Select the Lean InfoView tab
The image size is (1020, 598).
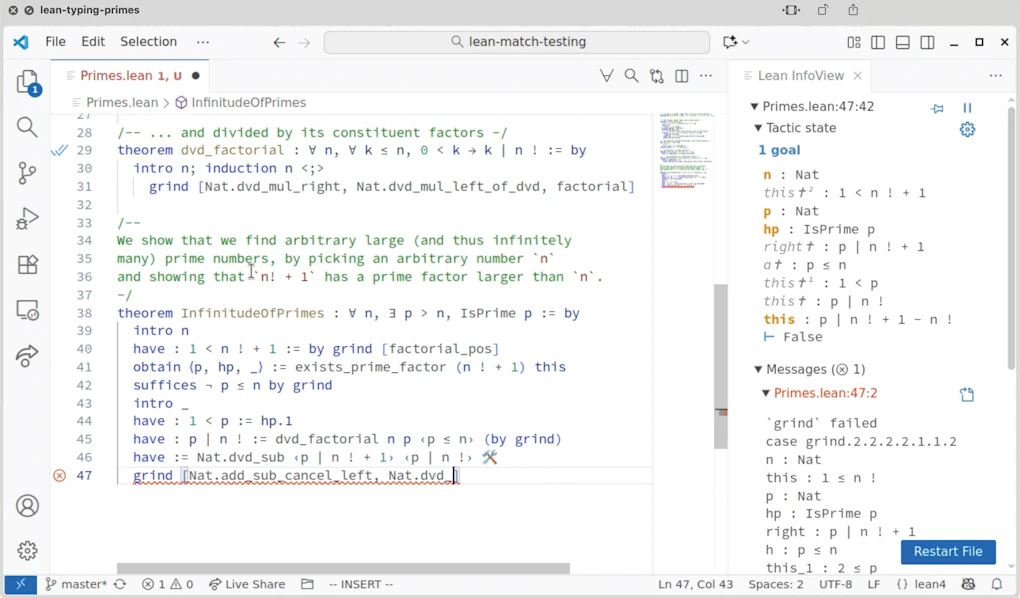800,75
